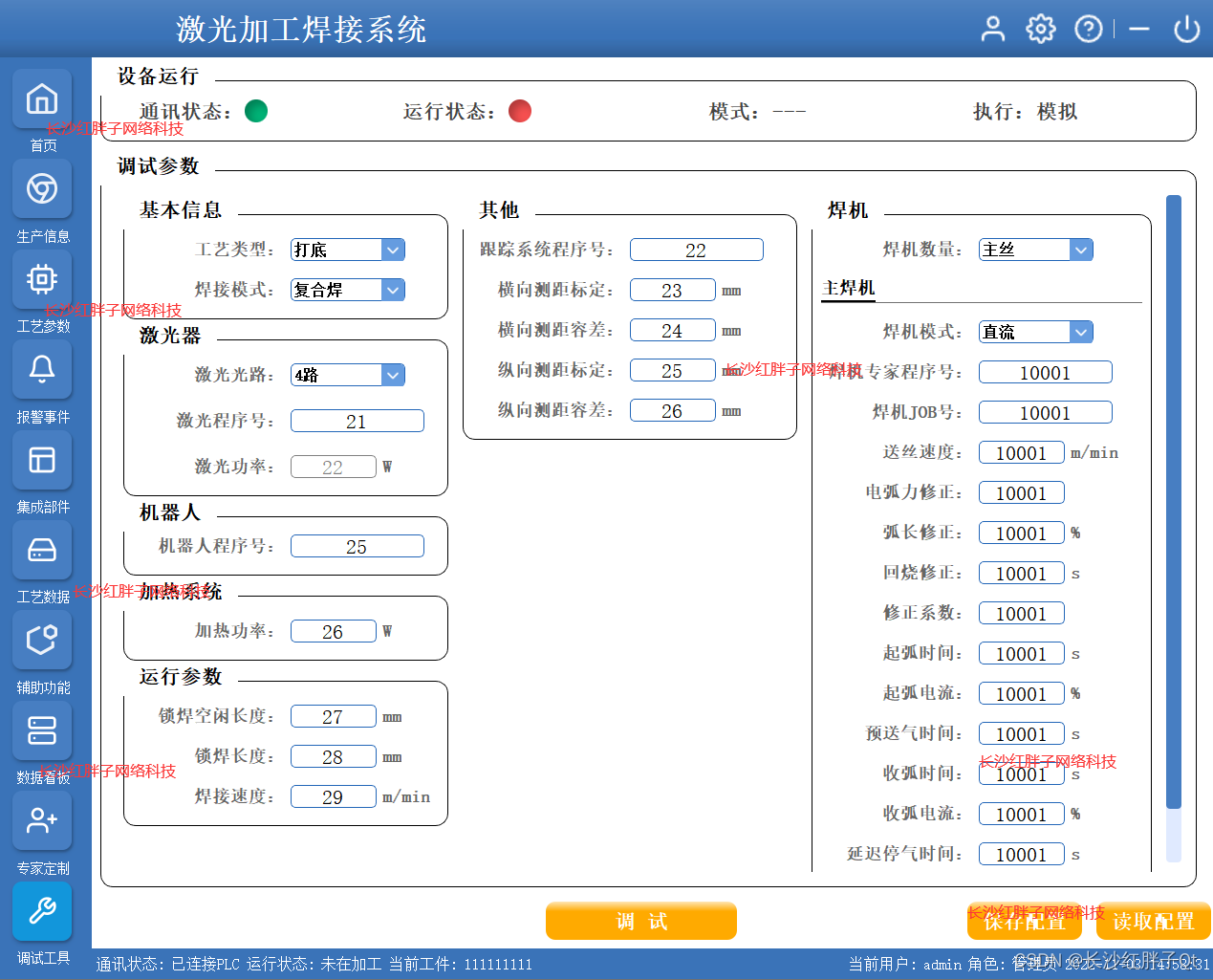
Task: Open the 工艺参数 chip icon
Action: point(42,279)
